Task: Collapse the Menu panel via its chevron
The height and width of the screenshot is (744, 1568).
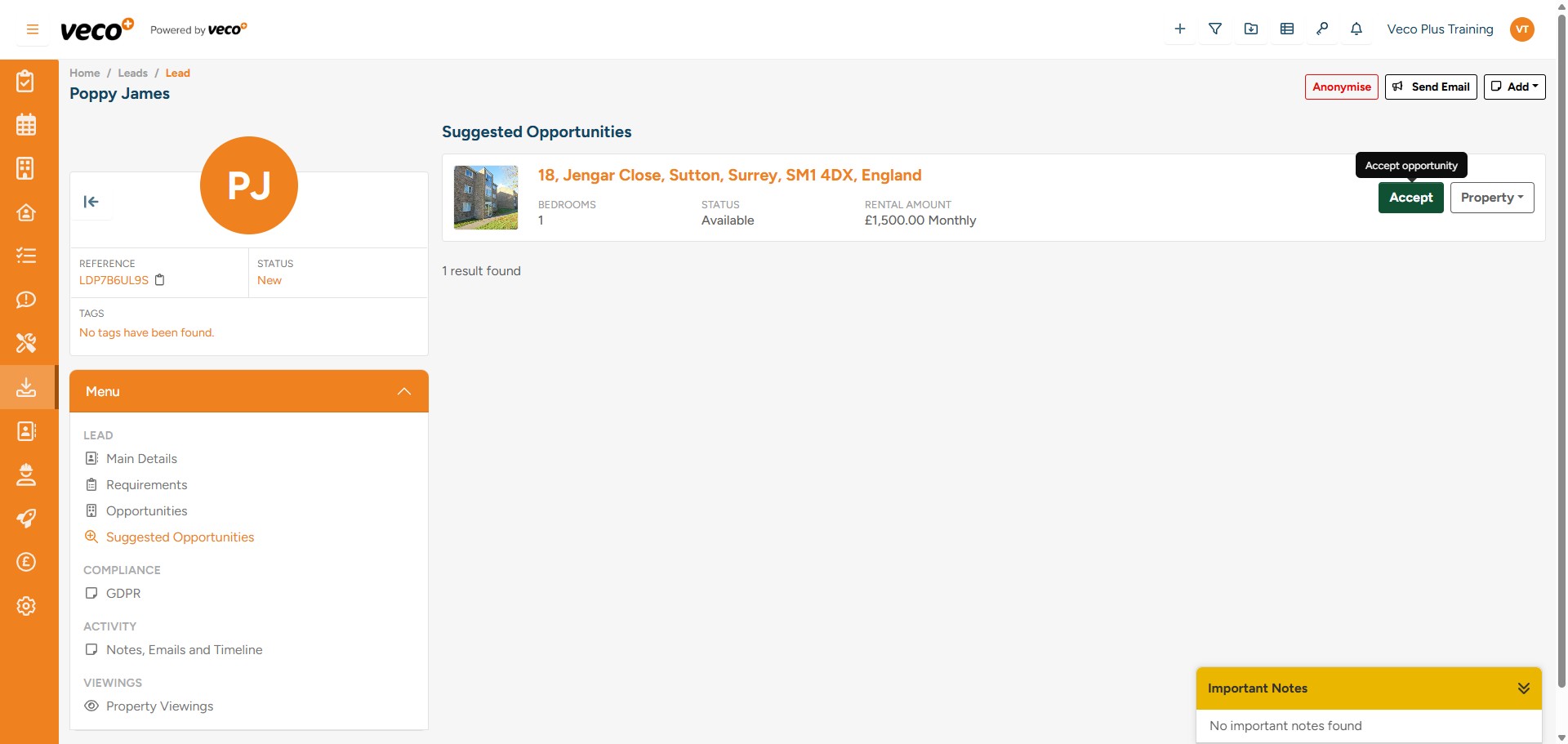Action: point(403,391)
